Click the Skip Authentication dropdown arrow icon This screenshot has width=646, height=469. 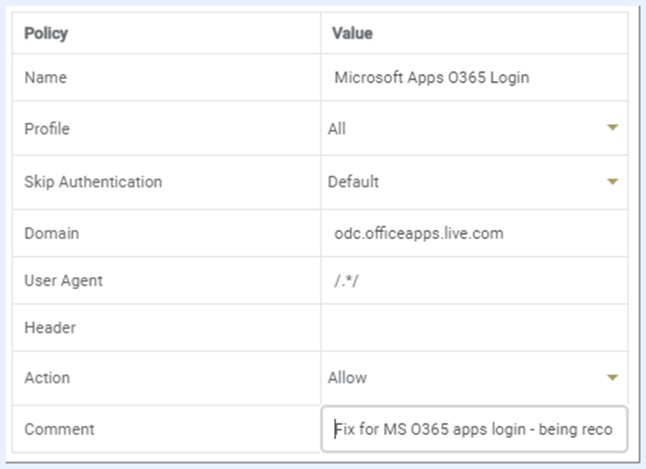click(x=612, y=182)
